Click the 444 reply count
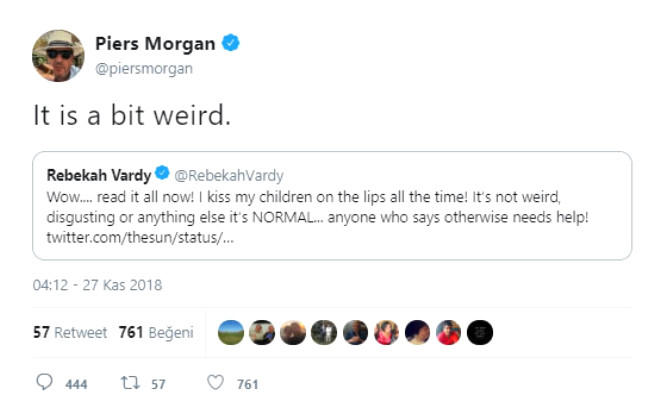Viewport: 660px width, 407px height. click(x=76, y=383)
